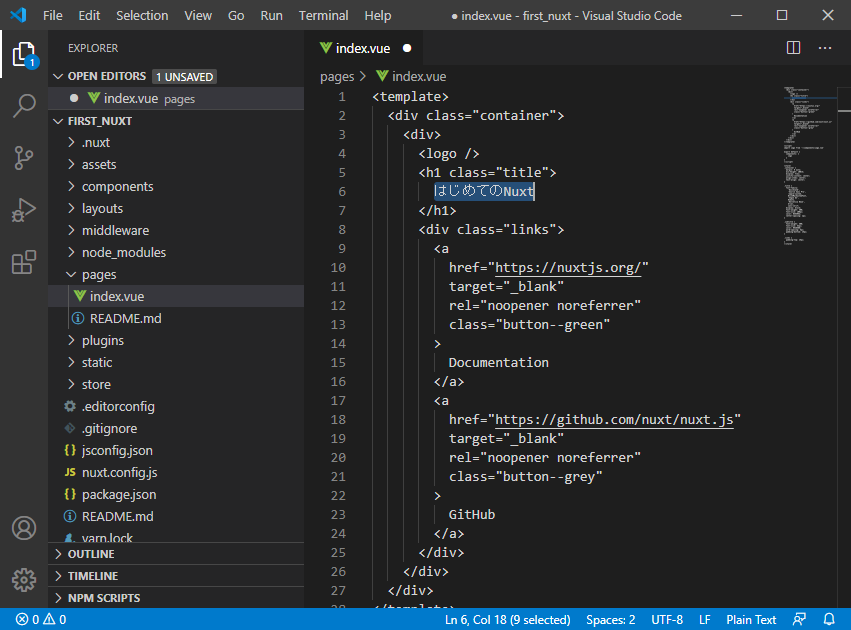Expand the assets folder
Viewport: 851px width, 630px height.
click(x=177, y=164)
